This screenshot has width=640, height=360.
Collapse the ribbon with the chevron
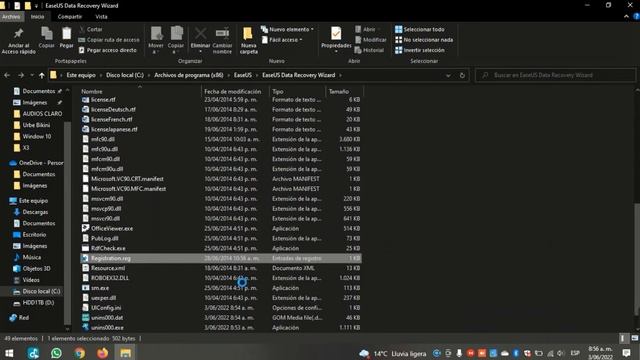coord(626,17)
